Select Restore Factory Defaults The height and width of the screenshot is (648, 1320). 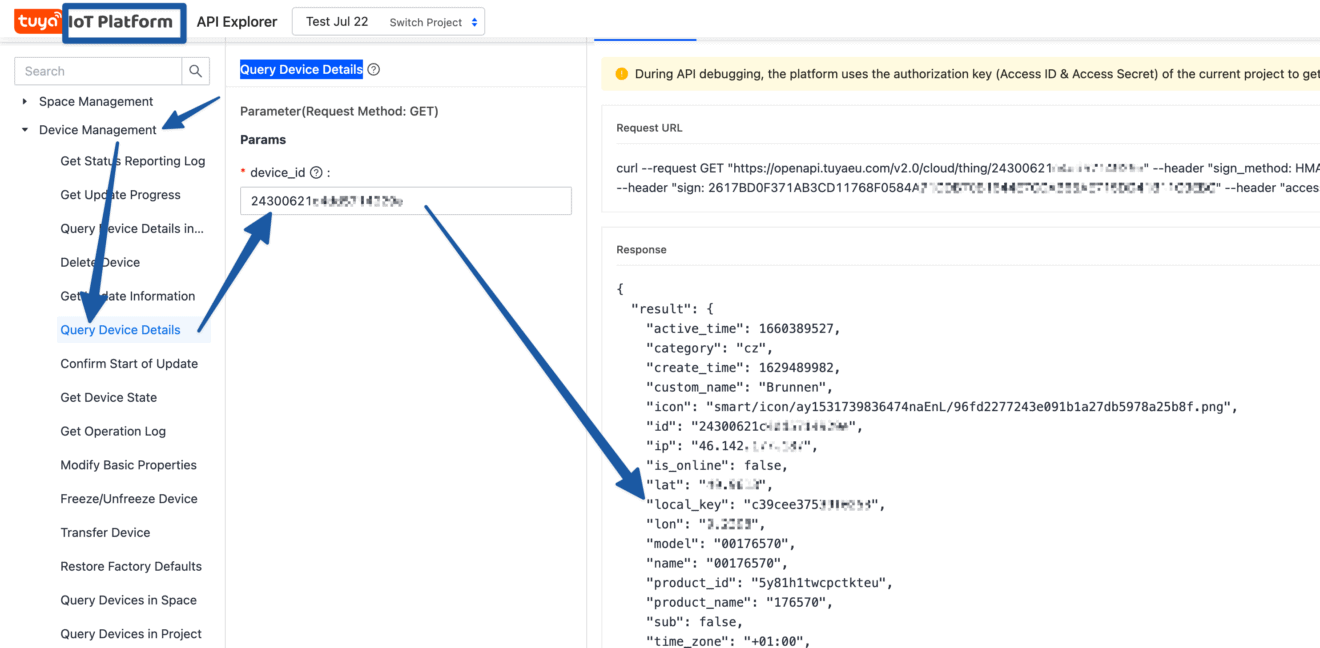(131, 566)
